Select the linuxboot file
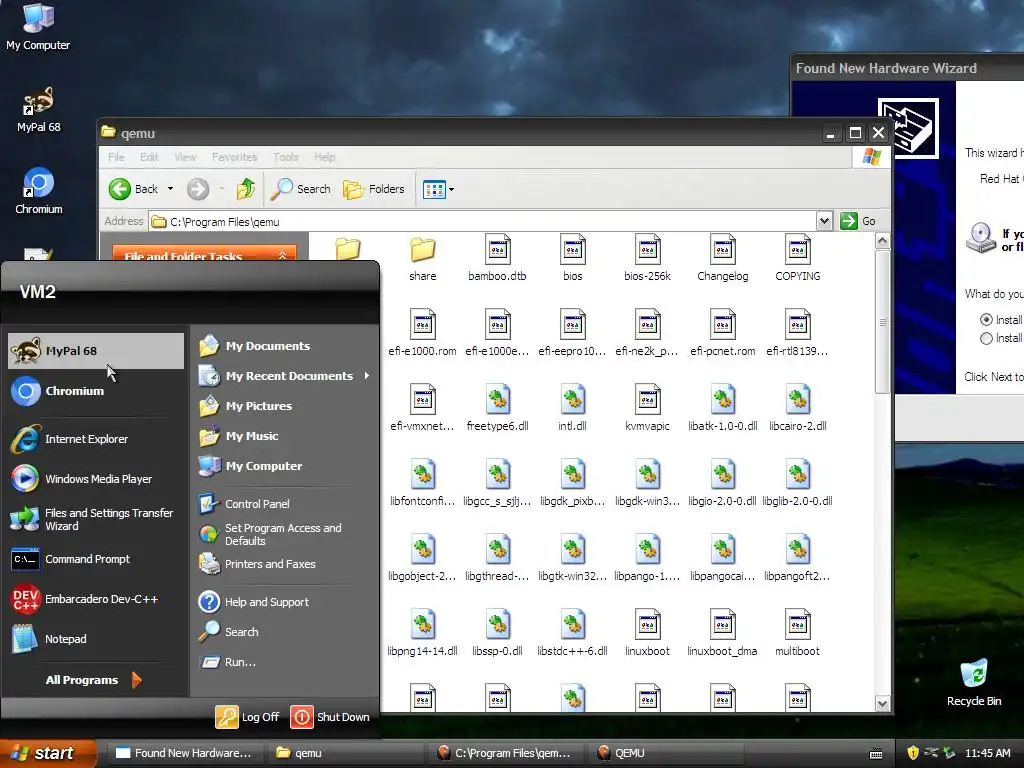Image resolution: width=1024 pixels, height=768 pixels. pos(647,633)
